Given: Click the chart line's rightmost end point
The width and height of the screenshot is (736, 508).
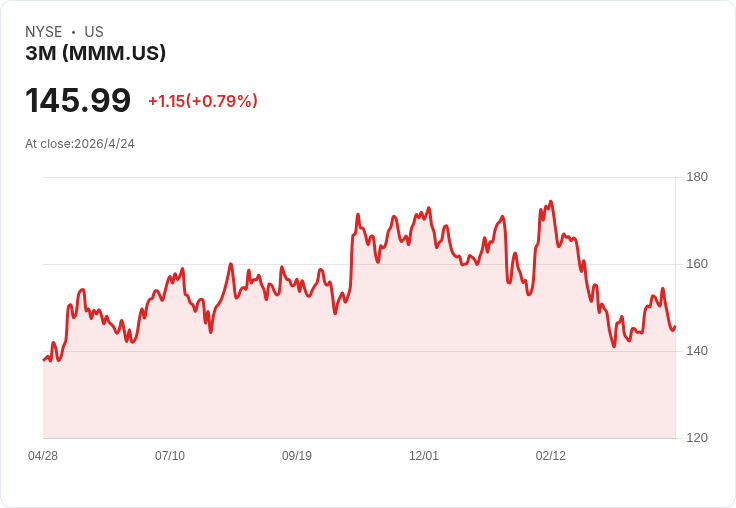Looking at the screenshot, I should click(x=675, y=327).
